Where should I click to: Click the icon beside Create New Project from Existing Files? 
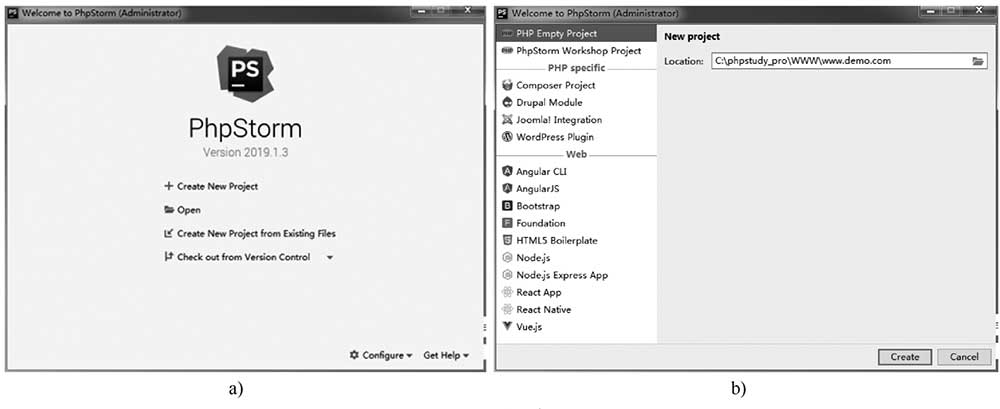(169, 234)
